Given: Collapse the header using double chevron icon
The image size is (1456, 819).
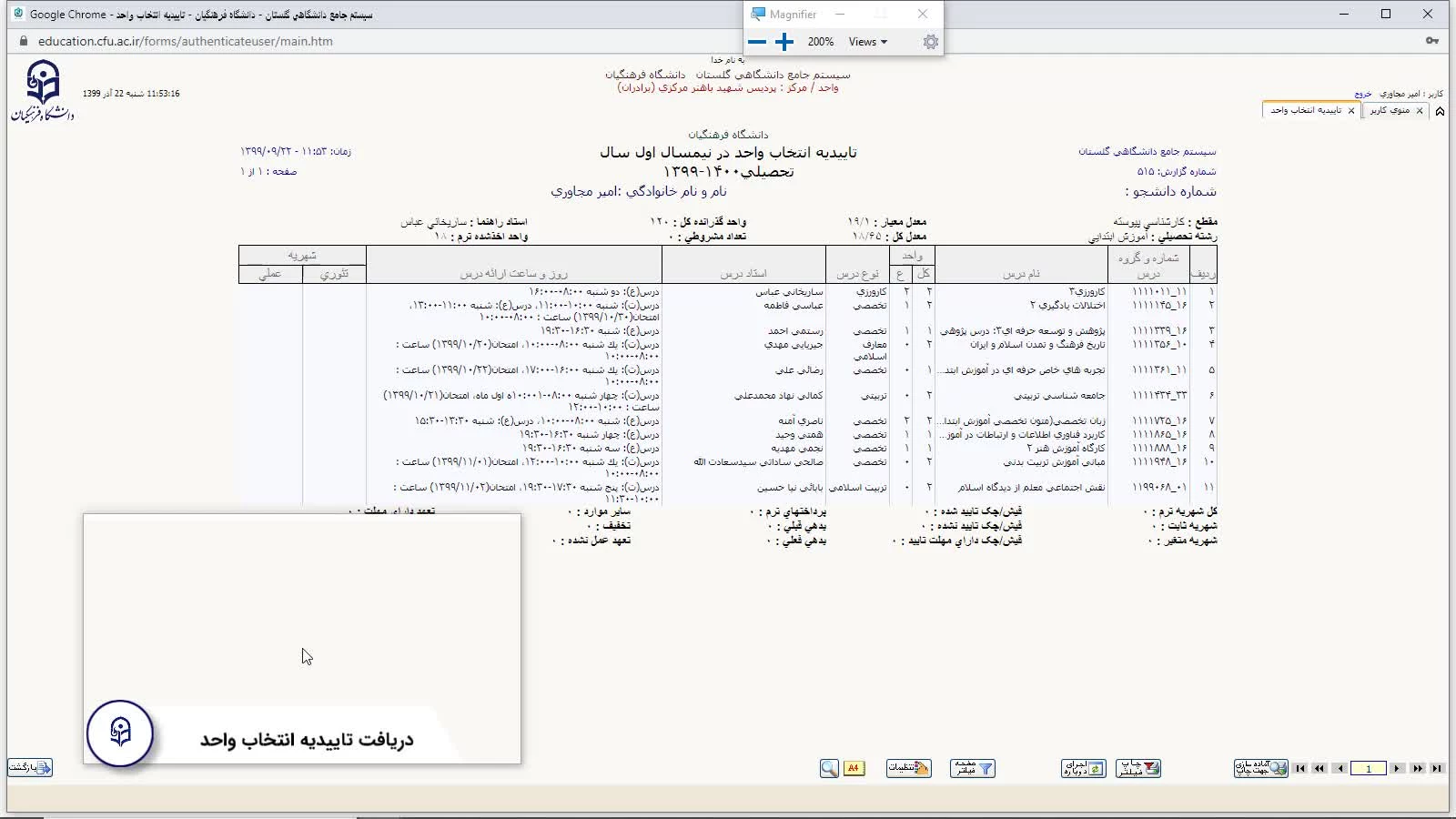Looking at the screenshot, I should (1440, 111).
